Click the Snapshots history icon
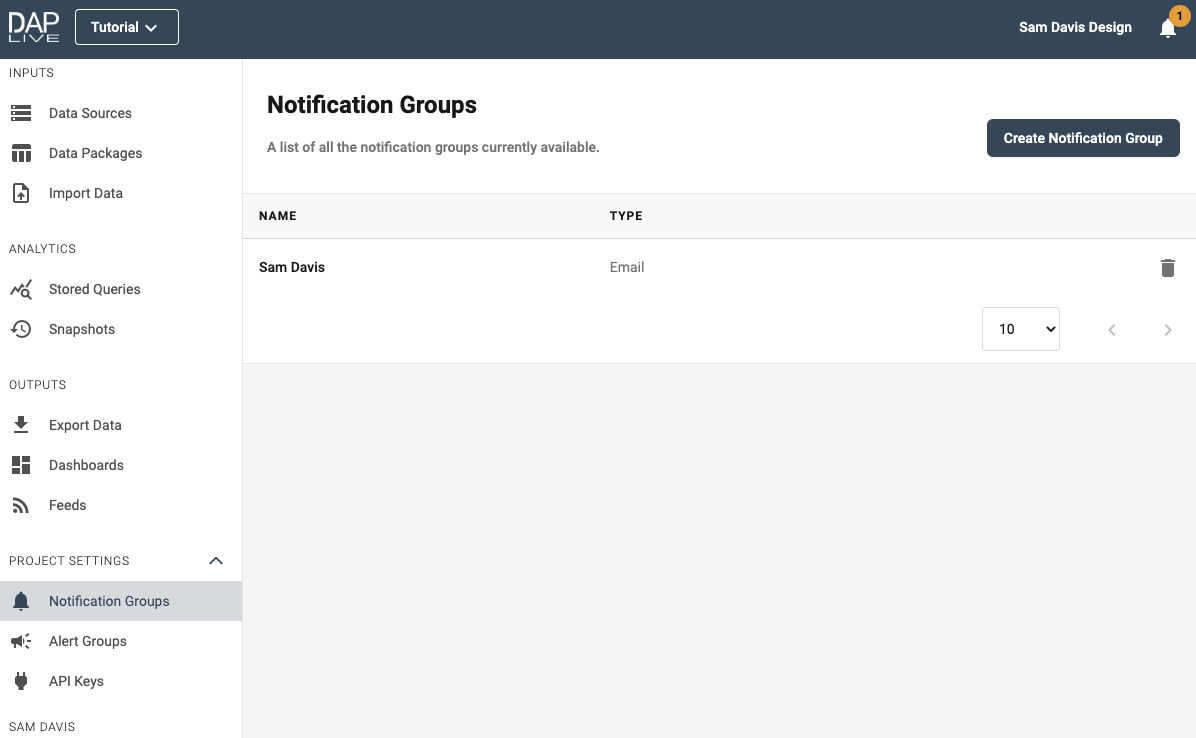This screenshot has height=738, width=1196. pos(21,329)
